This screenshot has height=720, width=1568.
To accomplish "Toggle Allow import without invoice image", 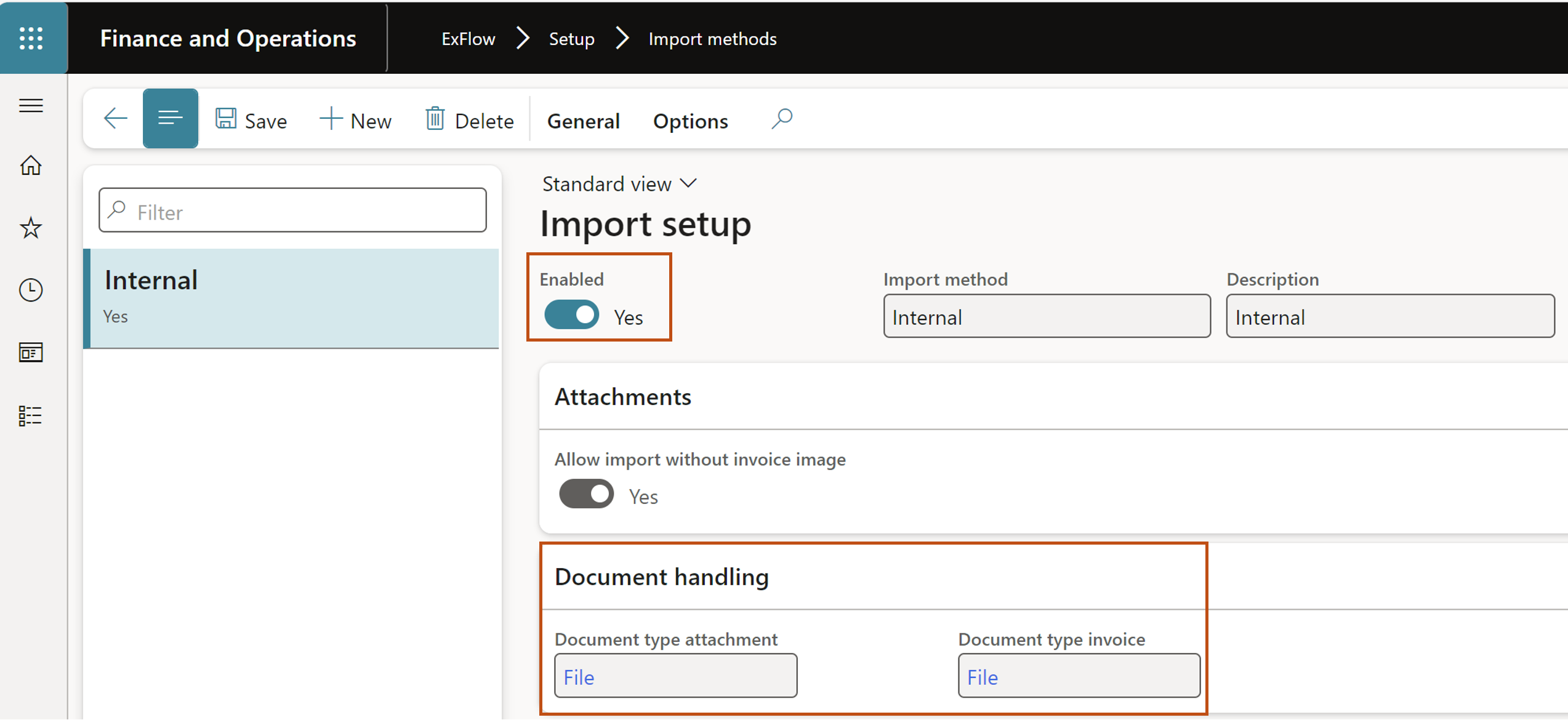I will click(587, 494).
